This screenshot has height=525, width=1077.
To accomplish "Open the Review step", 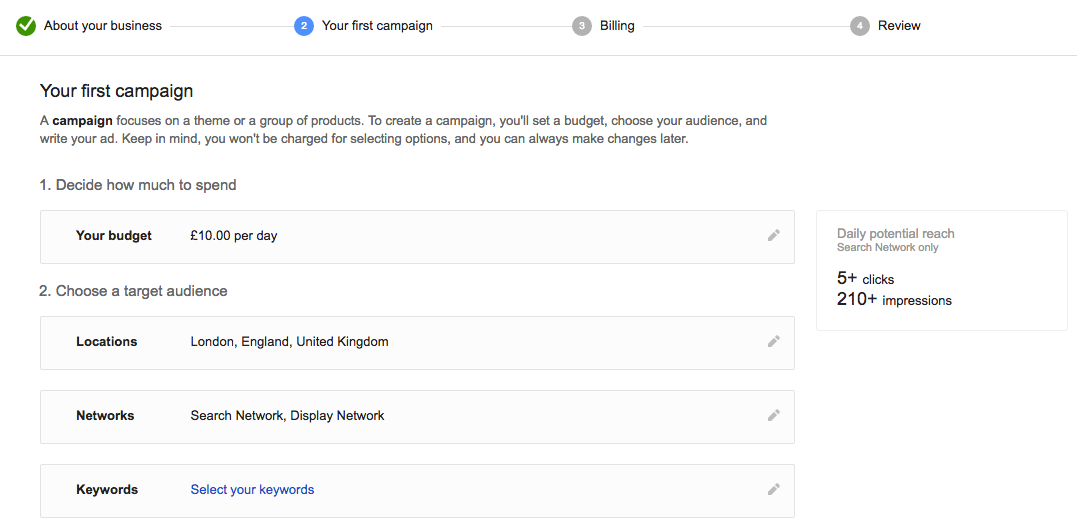I will coord(899,26).
